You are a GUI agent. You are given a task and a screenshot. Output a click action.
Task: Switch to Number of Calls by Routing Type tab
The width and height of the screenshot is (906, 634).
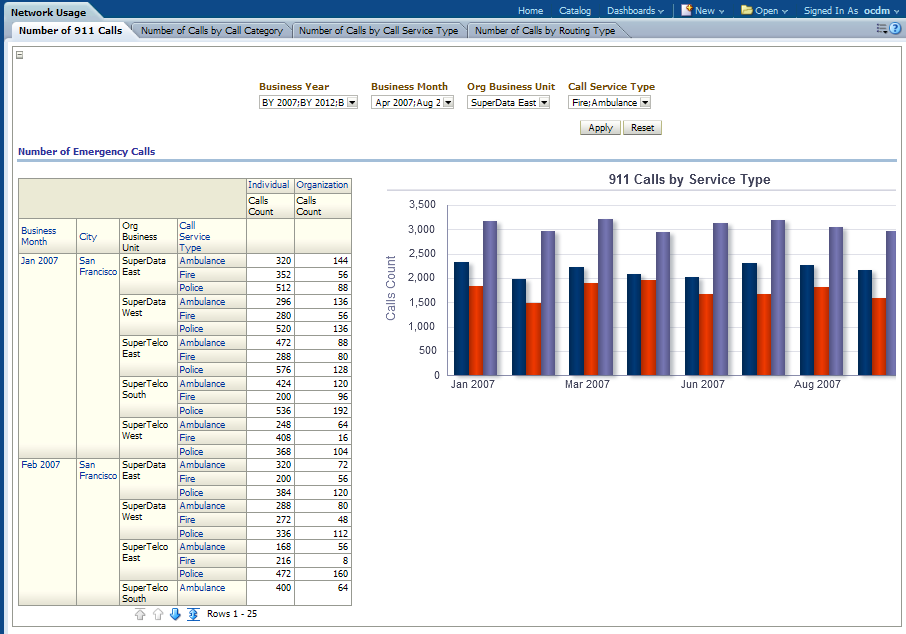point(545,31)
